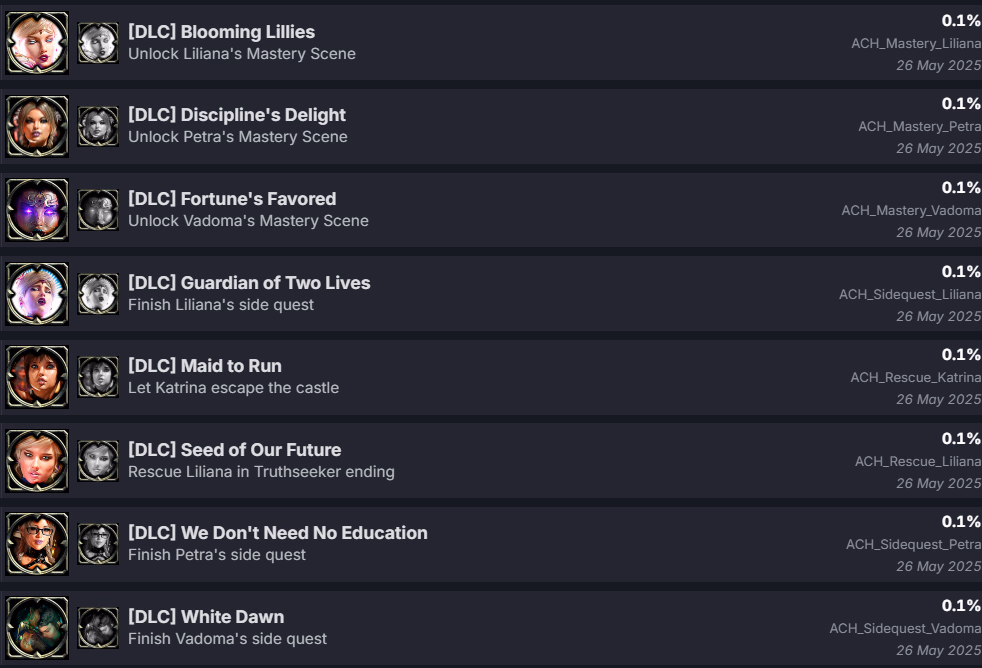Click the colored Maid to Run icon
The height and width of the screenshot is (668, 982).
pyautogui.click(x=37, y=378)
